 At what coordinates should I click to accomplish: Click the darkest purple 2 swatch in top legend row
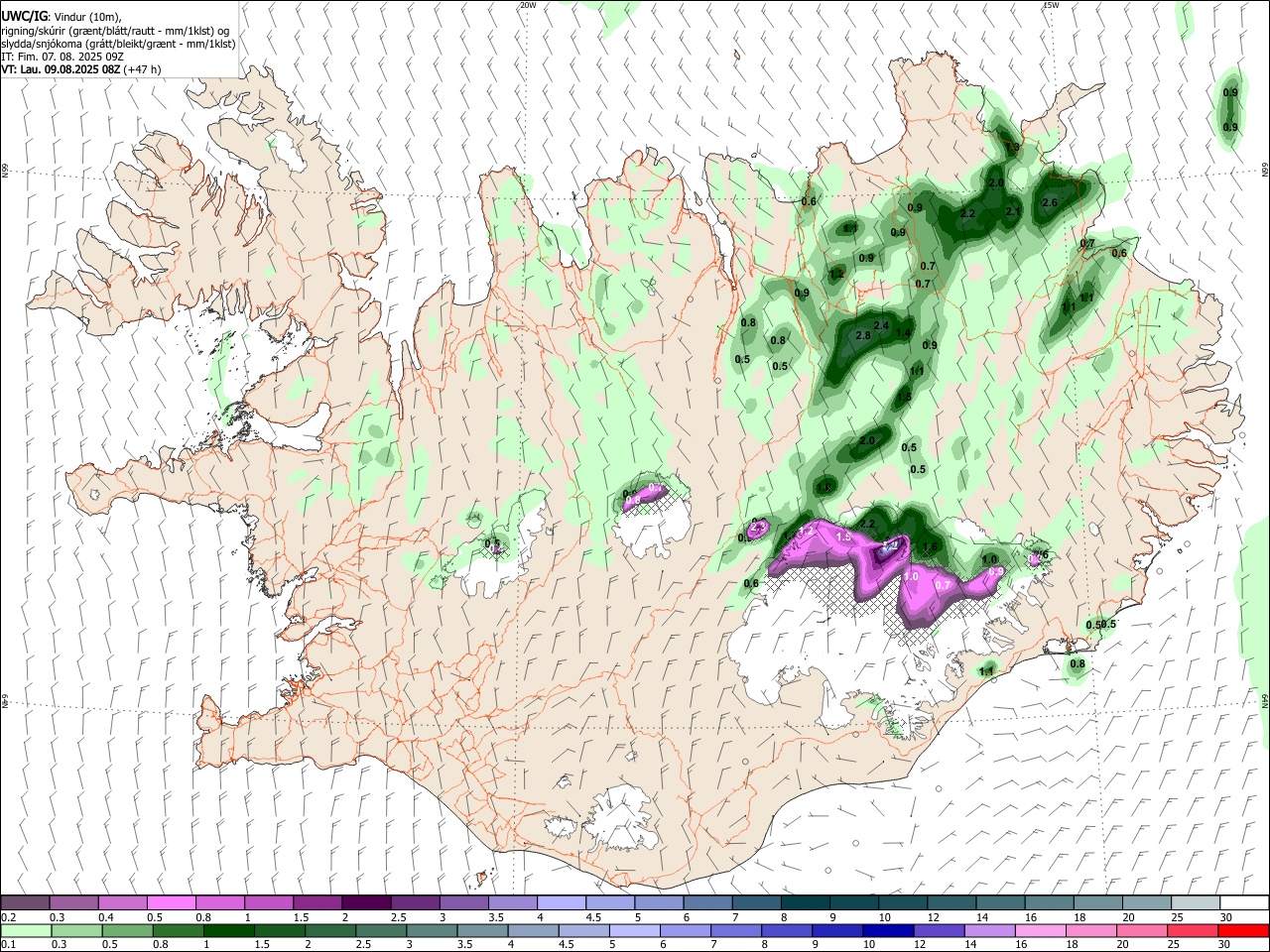[x=366, y=902]
